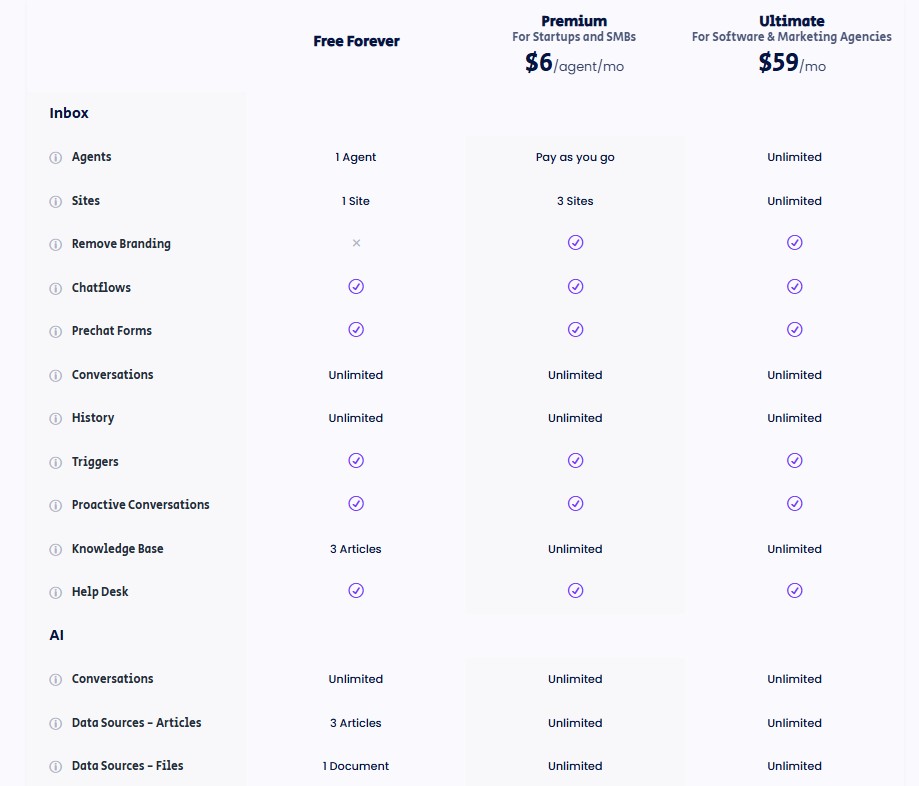
Task: Click the info icon beside Agents
Action: point(56,158)
